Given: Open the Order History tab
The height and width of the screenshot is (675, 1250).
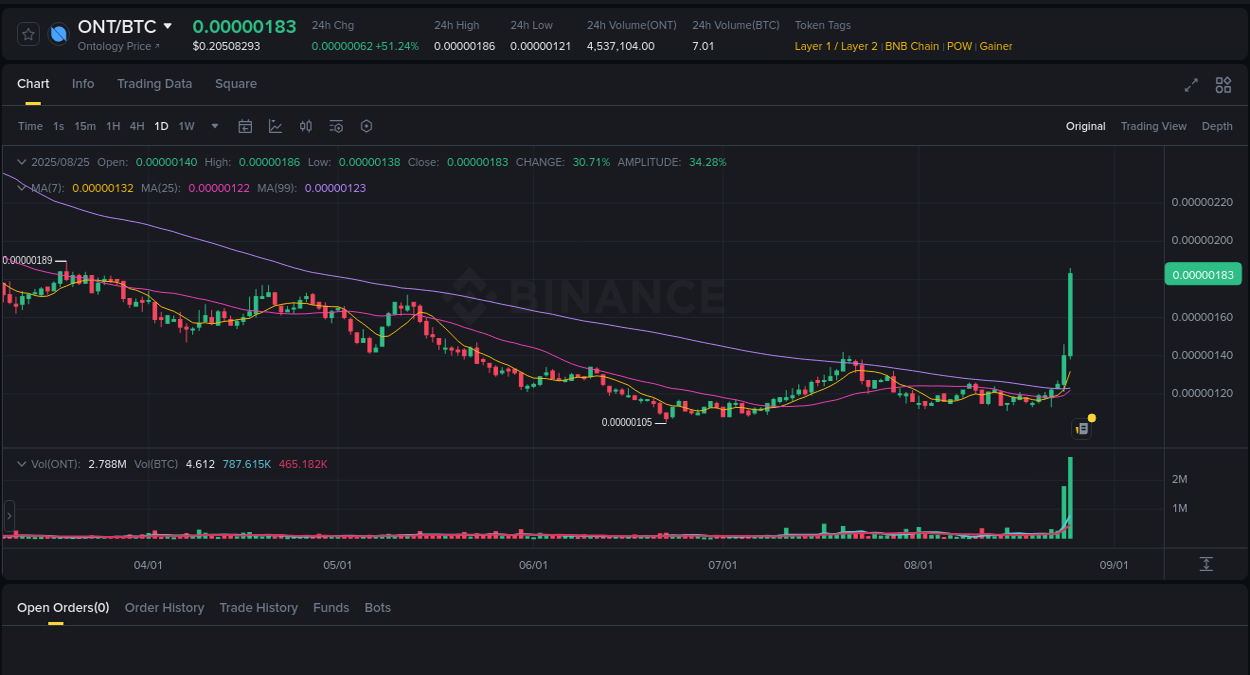Looking at the screenshot, I should click(x=164, y=607).
